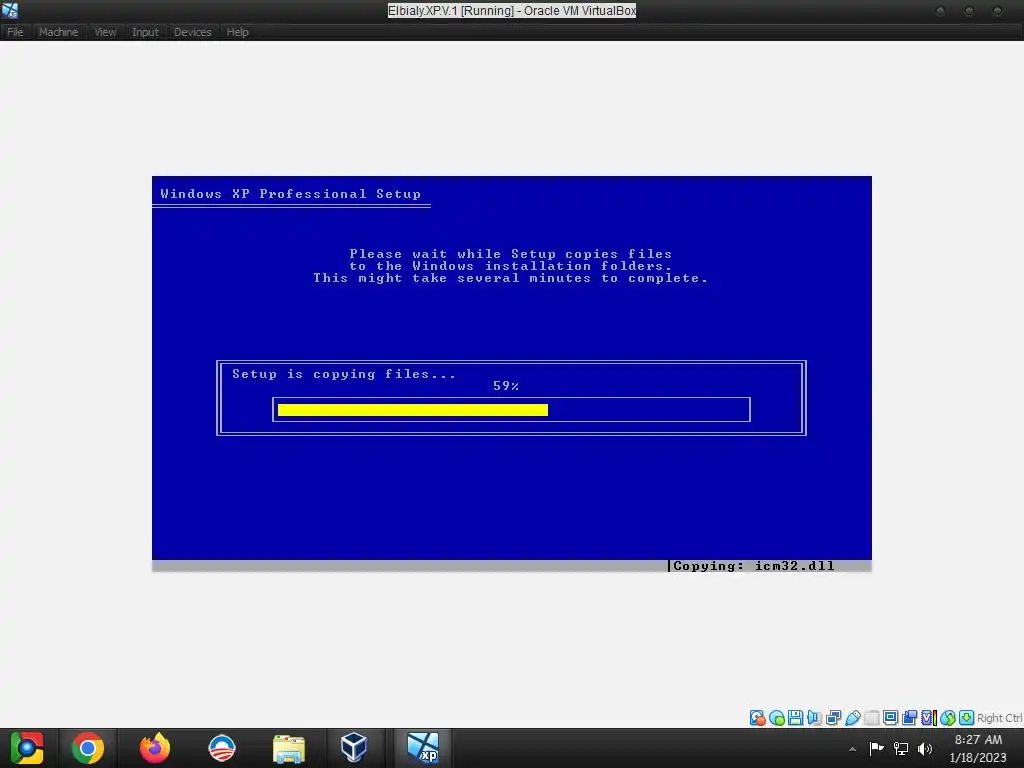The width and height of the screenshot is (1024, 768).
Task: Open the File menu in VirtualBox
Action: [x=15, y=32]
